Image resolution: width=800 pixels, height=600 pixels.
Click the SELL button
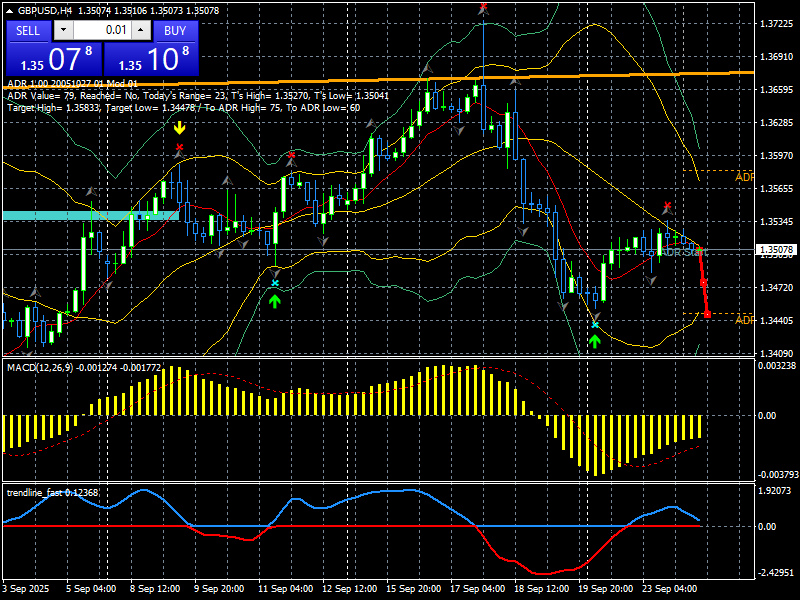pyautogui.click(x=29, y=31)
